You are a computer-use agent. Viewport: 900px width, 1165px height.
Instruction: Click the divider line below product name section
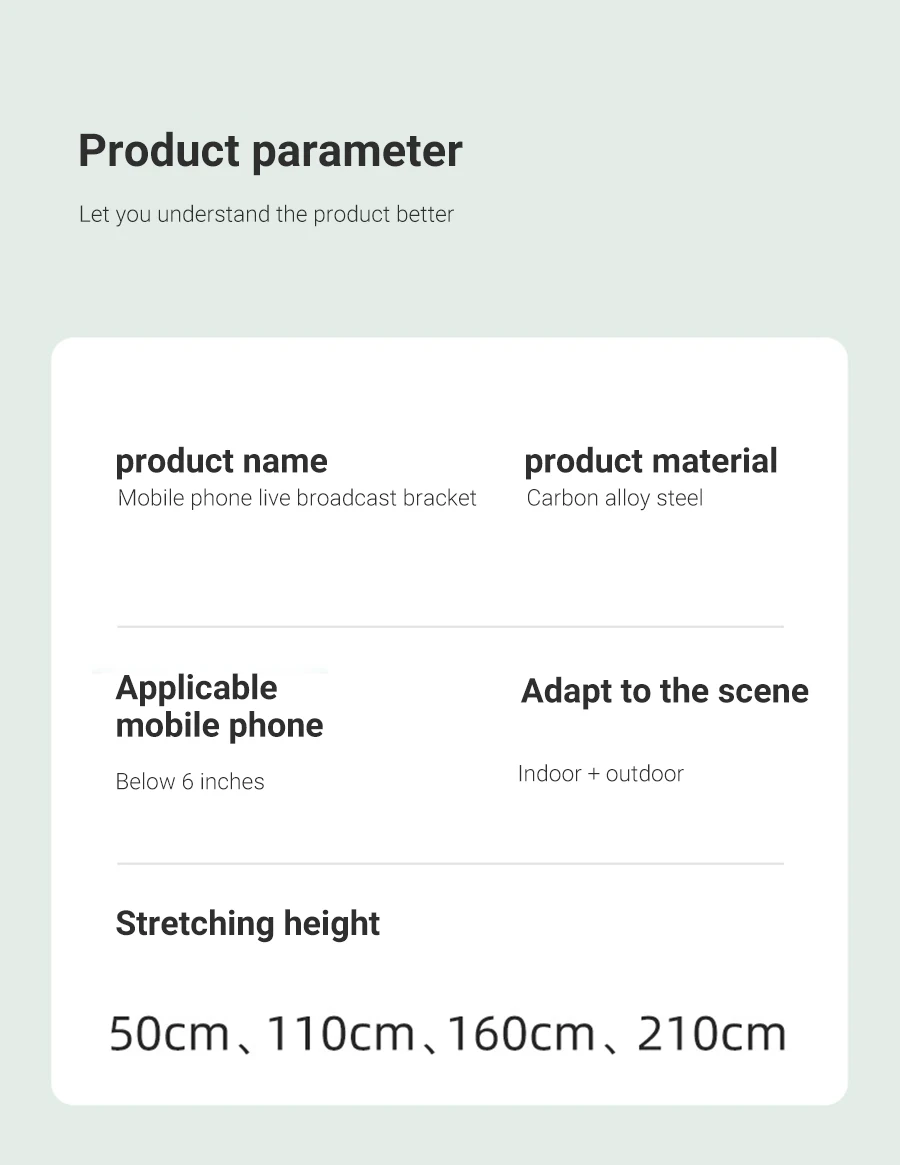point(450,627)
